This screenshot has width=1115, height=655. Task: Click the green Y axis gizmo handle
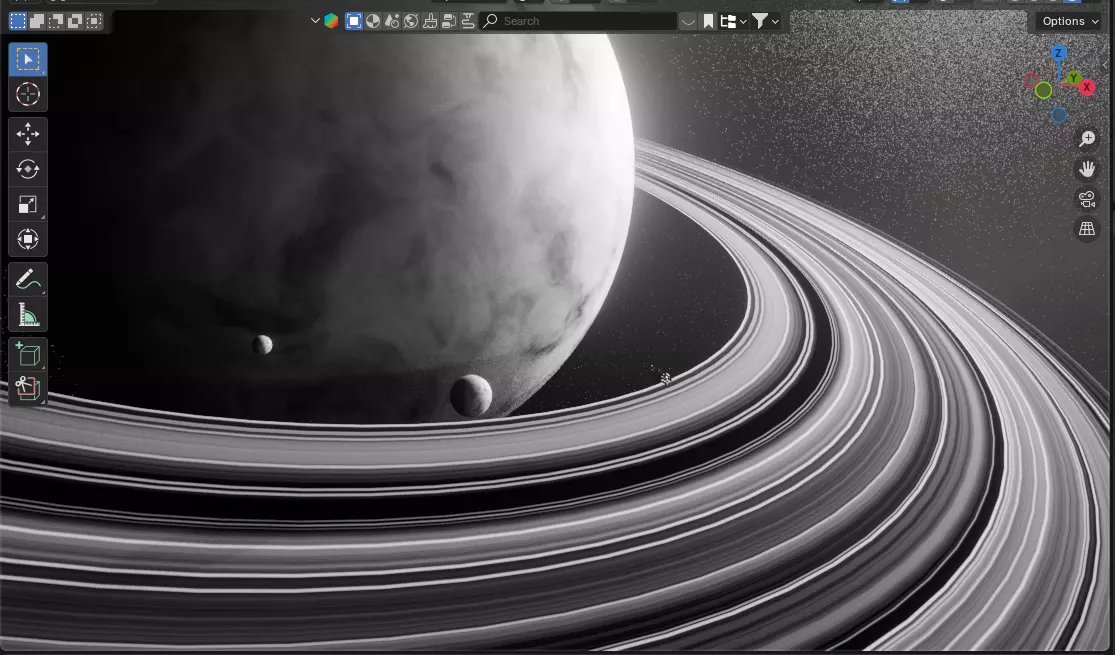(1074, 78)
